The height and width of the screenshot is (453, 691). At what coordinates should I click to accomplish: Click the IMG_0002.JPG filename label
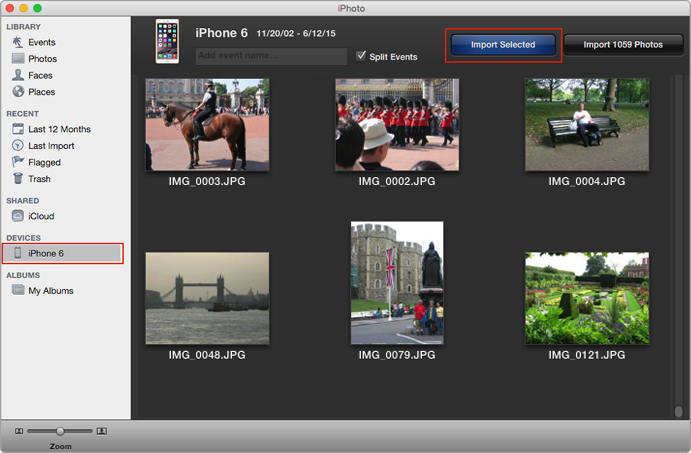tap(397, 181)
